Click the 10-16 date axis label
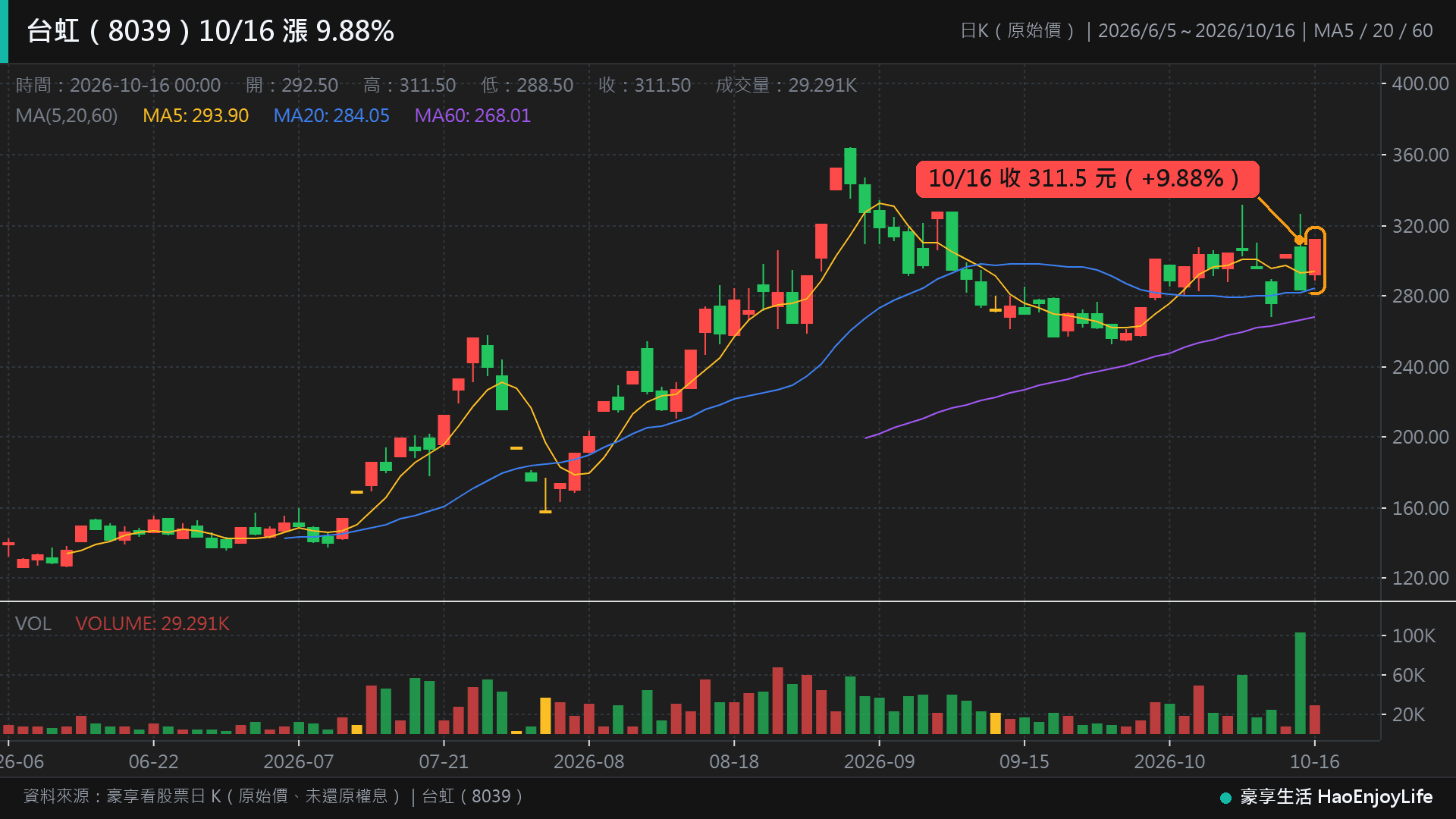This screenshot has height=819, width=1456. click(x=1315, y=761)
